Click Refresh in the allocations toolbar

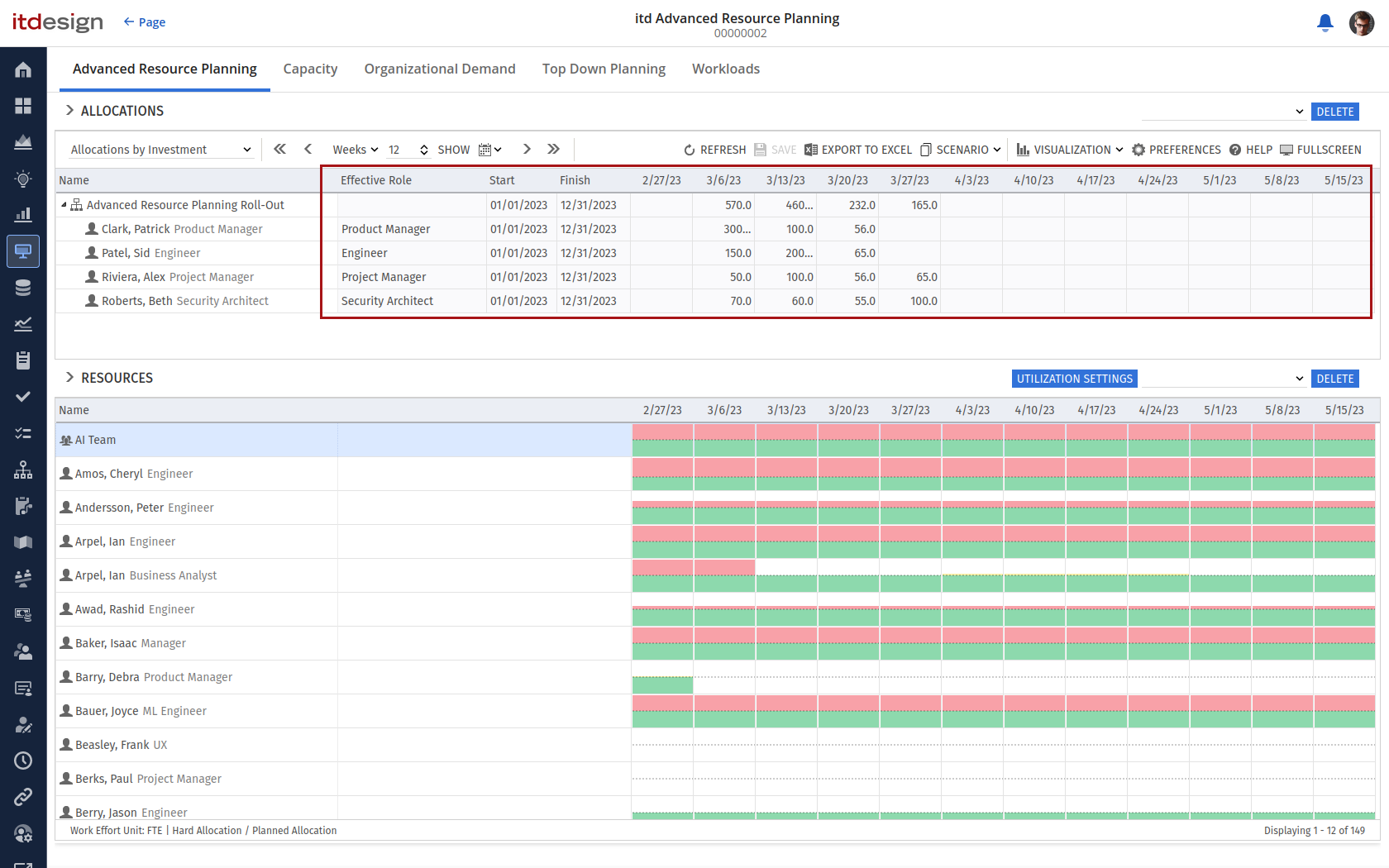[715, 150]
